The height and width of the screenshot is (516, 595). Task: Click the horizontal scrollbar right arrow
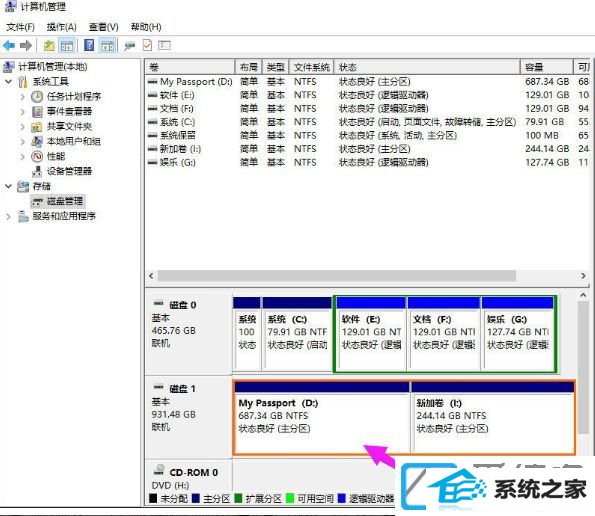[583, 276]
